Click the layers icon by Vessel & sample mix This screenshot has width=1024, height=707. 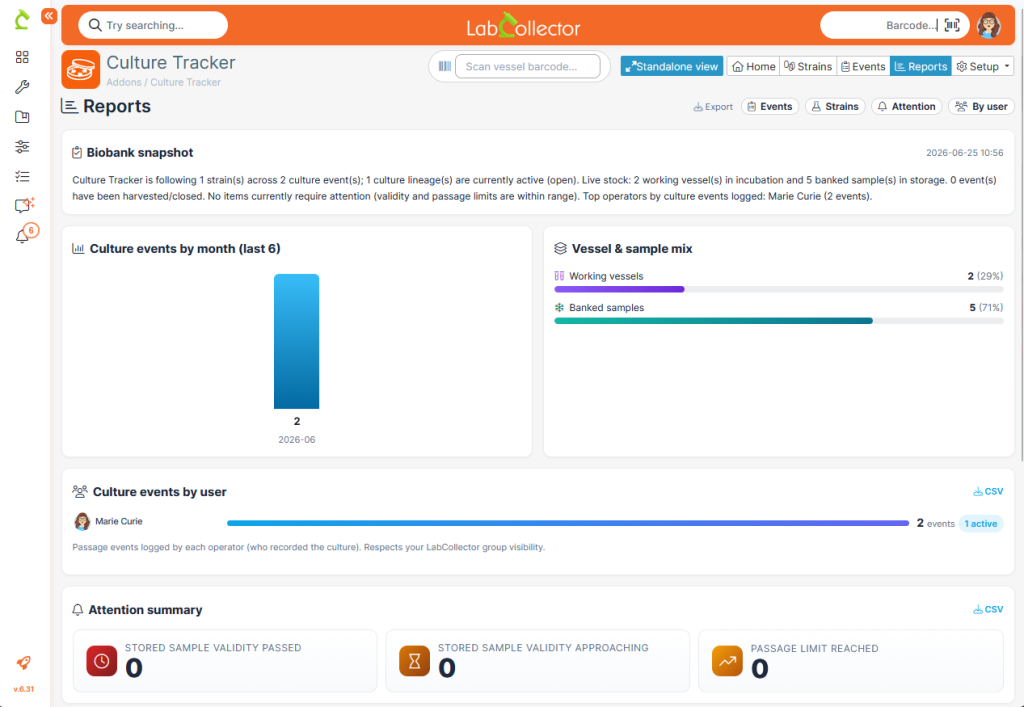pos(560,248)
